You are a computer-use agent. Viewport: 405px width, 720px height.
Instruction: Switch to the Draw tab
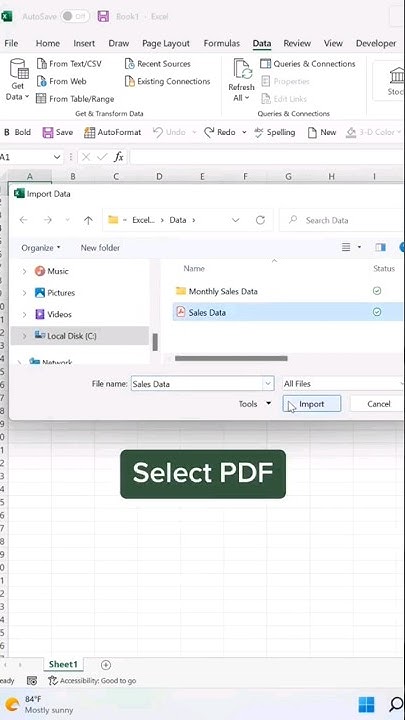tap(118, 43)
